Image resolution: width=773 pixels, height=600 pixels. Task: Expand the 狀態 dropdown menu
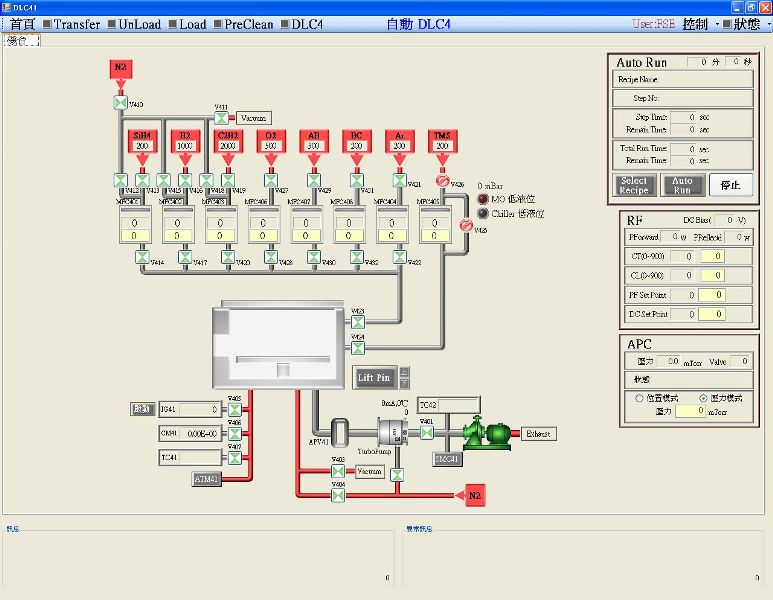click(751, 24)
